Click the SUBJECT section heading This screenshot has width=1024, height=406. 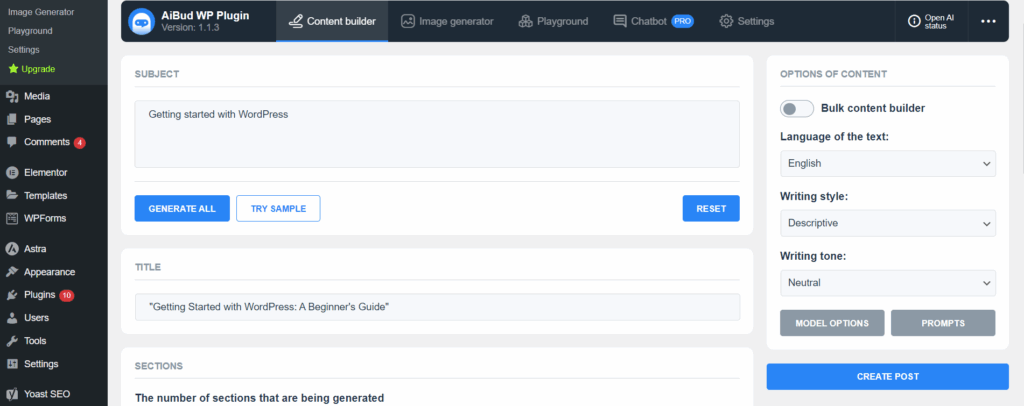pos(157,74)
